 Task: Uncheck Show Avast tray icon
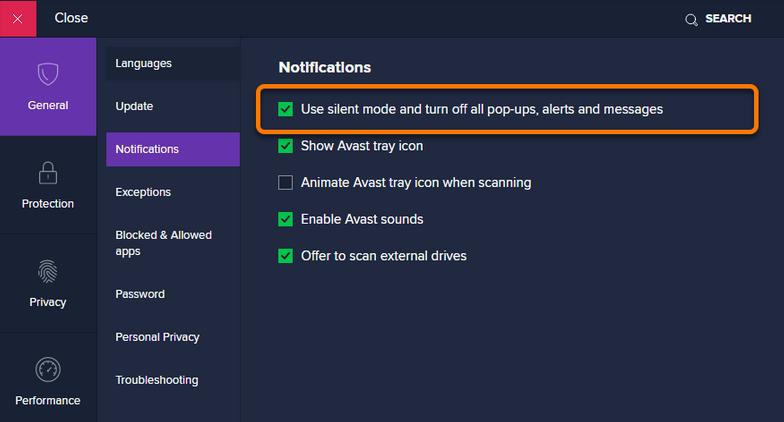coord(286,146)
